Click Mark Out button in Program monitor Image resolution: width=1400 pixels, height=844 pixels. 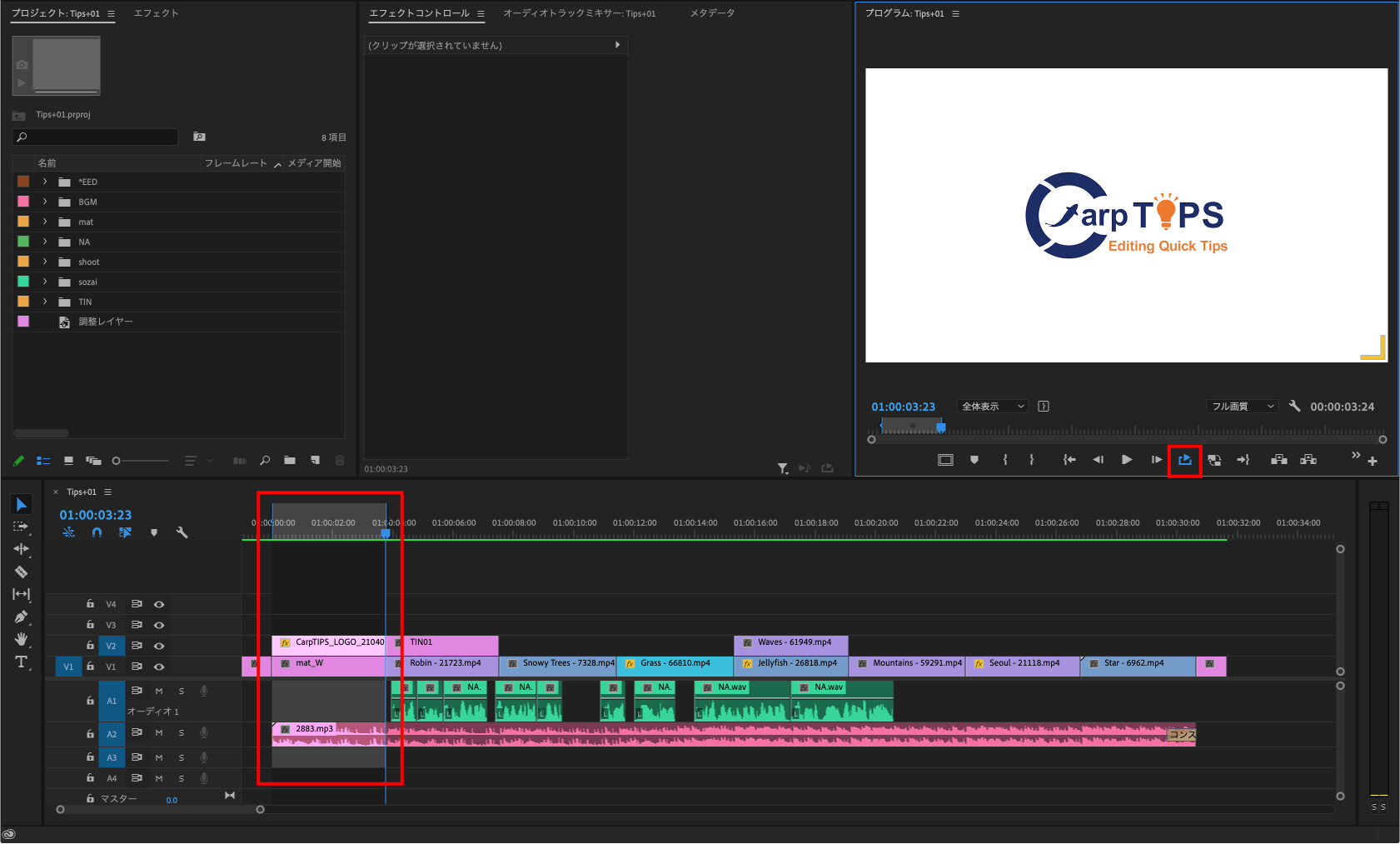pyautogui.click(x=1032, y=460)
